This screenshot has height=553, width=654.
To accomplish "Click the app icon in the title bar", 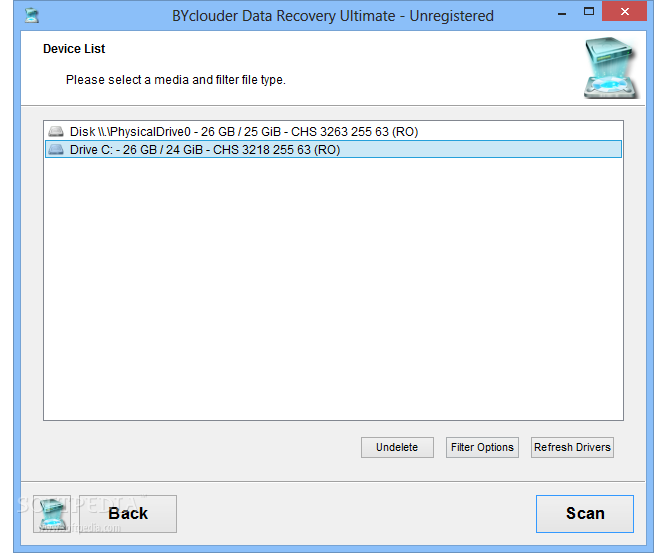I will pyautogui.click(x=32, y=15).
